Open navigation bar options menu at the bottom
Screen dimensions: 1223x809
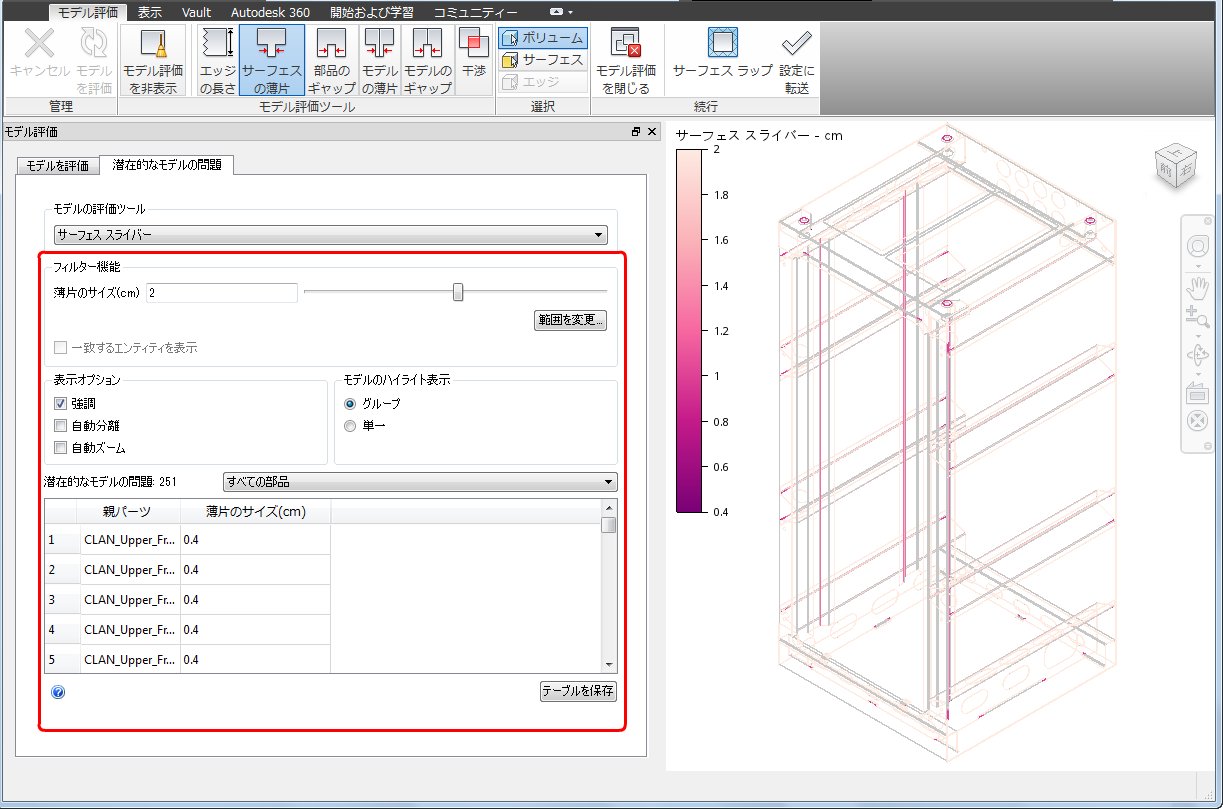[1207, 445]
